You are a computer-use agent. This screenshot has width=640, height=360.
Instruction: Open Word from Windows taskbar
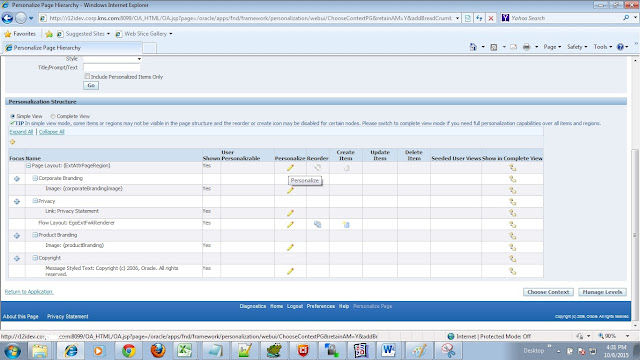pyautogui.click(x=388, y=351)
